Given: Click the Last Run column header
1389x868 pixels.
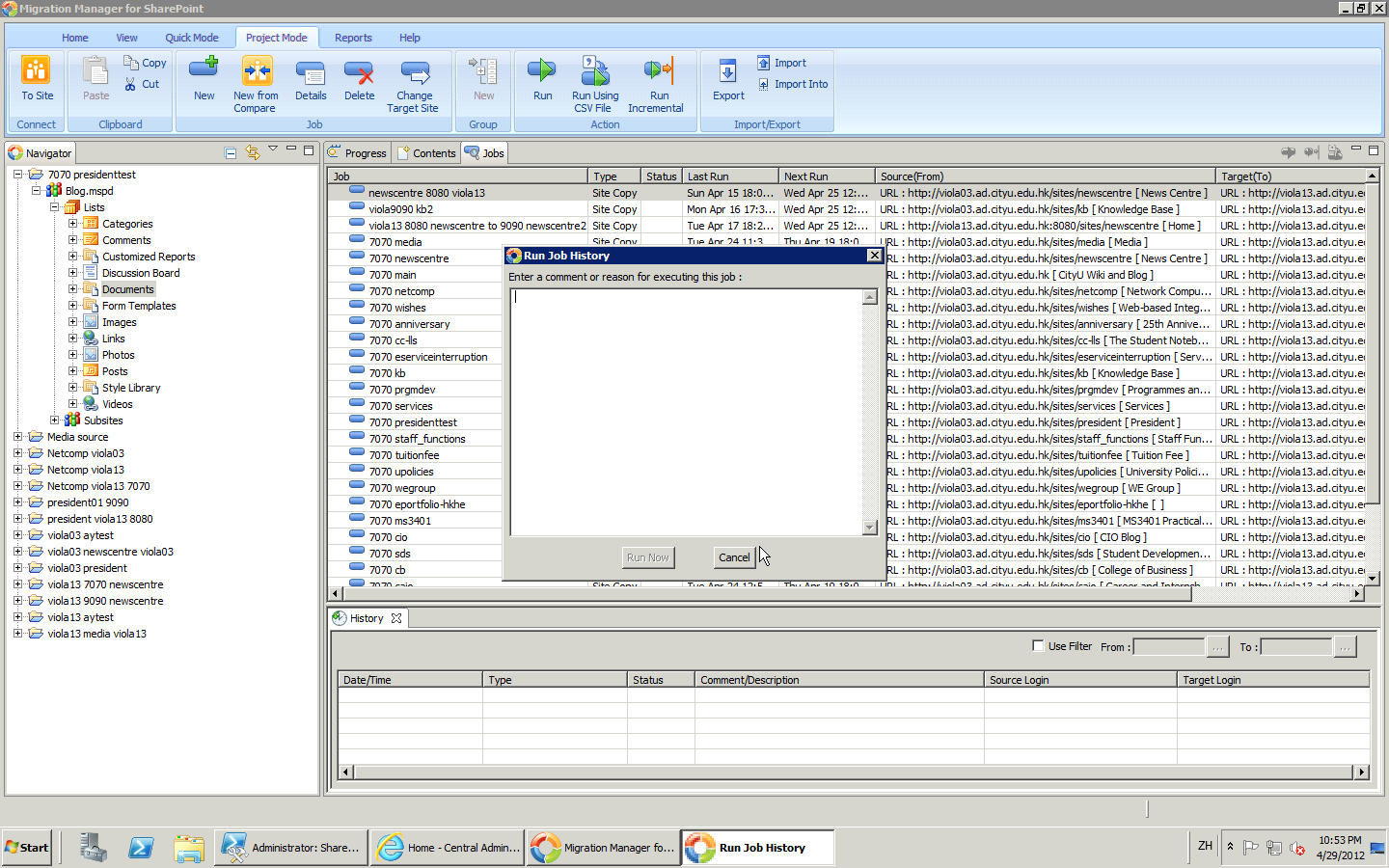Looking at the screenshot, I should pyautogui.click(x=730, y=176).
